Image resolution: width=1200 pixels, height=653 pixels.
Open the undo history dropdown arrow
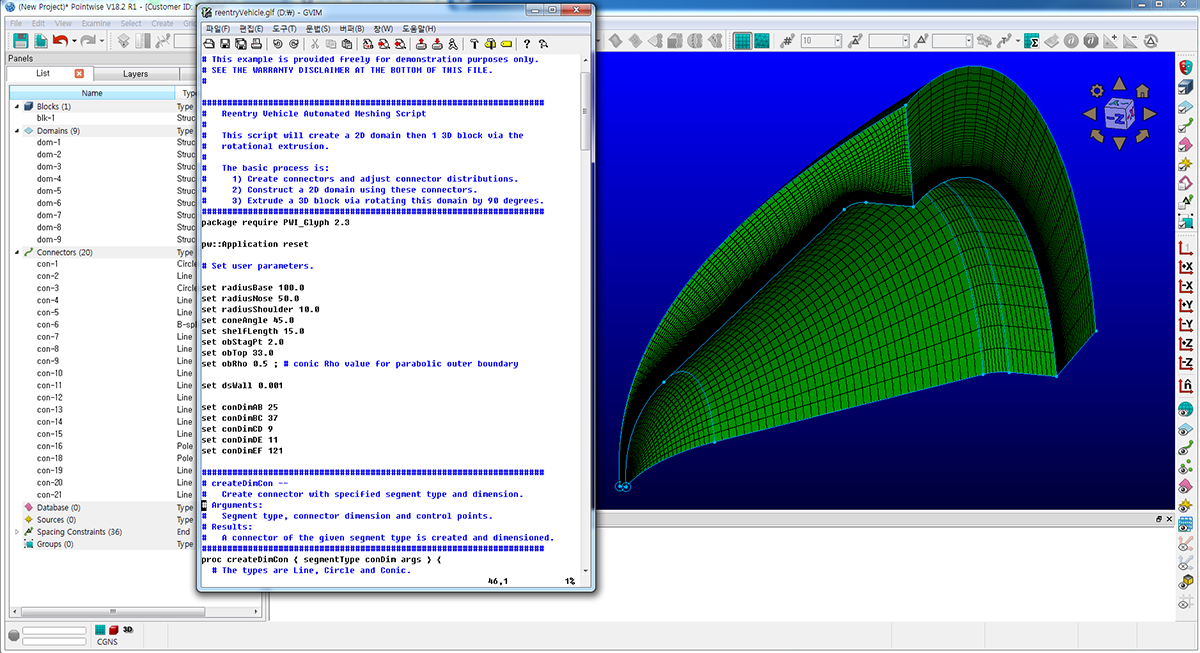point(74,41)
